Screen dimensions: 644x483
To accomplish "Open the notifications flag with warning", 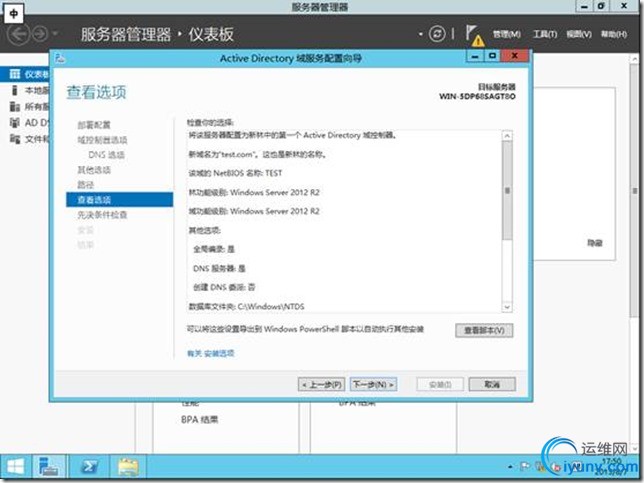I will [x=474, y=35].
